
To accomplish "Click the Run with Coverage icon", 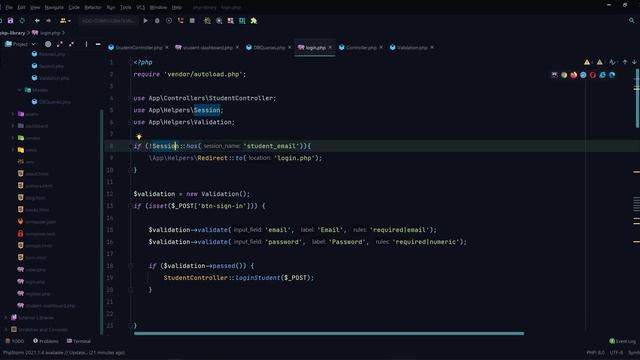I will pos(169,20).
